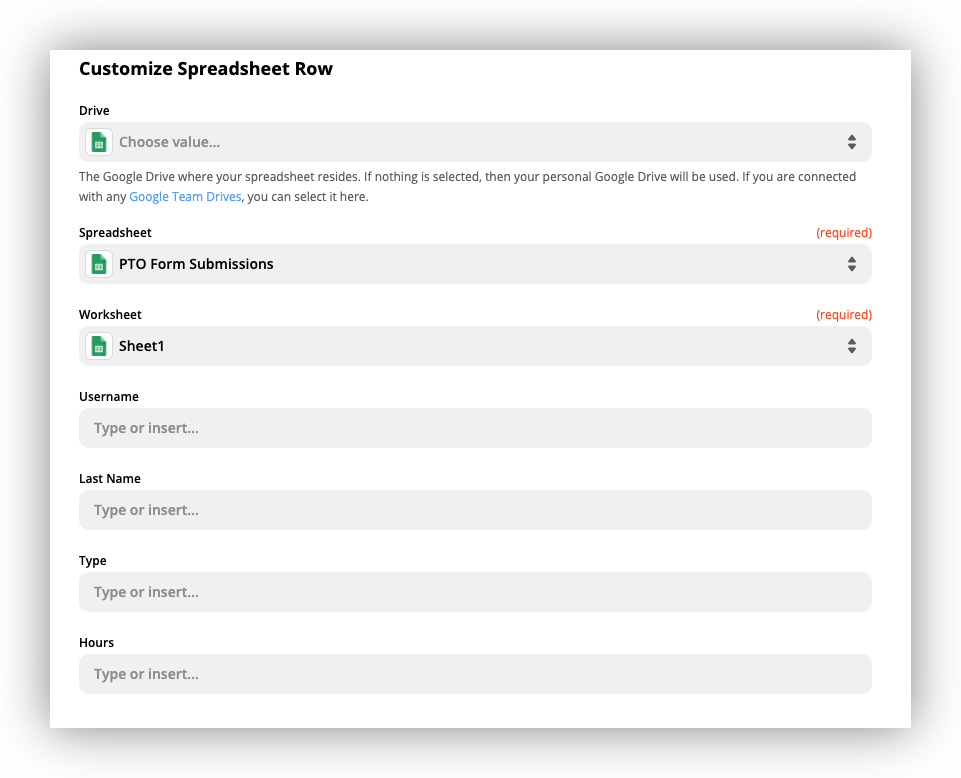The width and height of the screenshot is (961, 778).
Task: Expand the Worksheet dropdown arrows
Action: (851, 346)
